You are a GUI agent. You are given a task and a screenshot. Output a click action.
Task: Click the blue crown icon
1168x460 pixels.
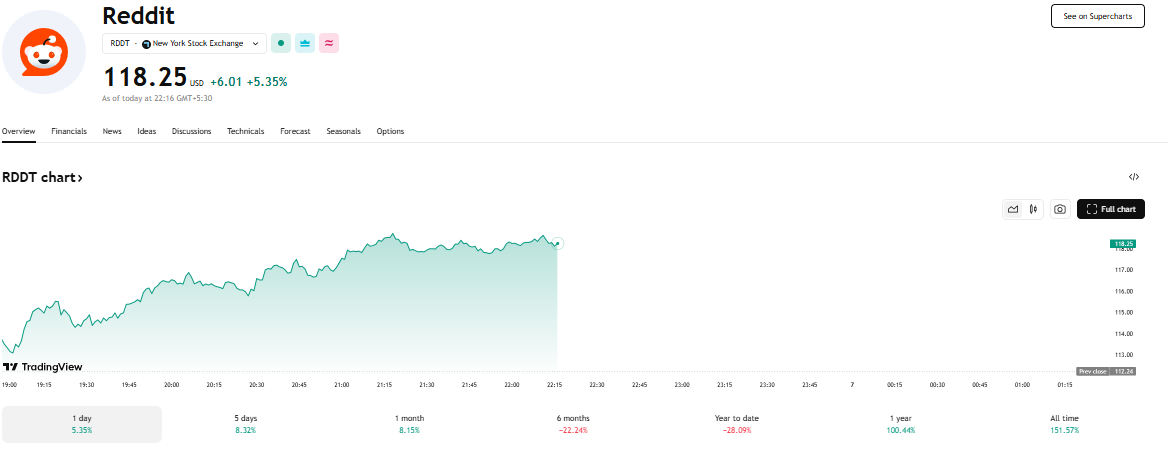pyautogui.click(x=305, y=43)
